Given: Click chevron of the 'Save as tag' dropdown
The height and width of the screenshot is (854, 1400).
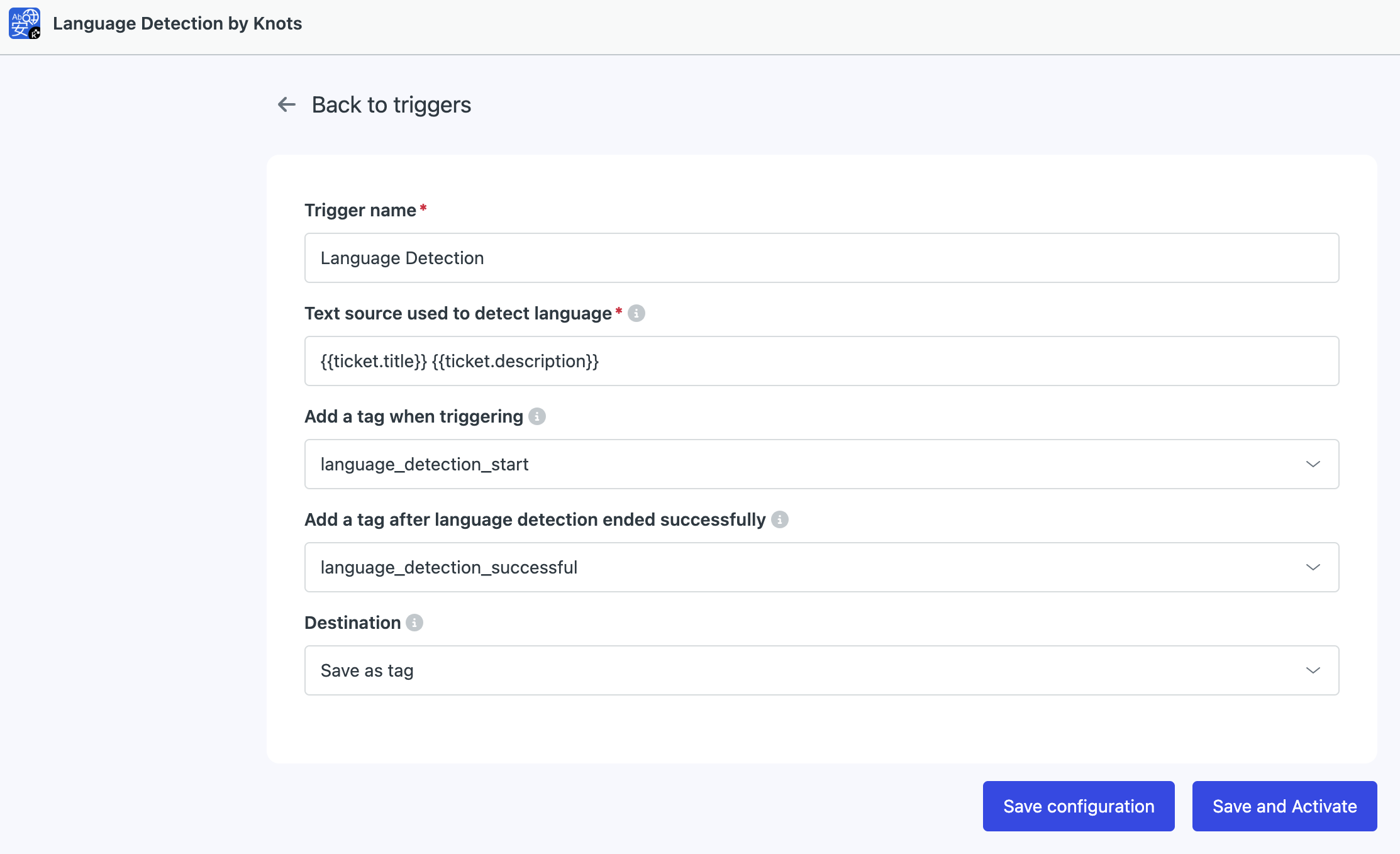Looking at the screenshot, I should coord(1313,670).
